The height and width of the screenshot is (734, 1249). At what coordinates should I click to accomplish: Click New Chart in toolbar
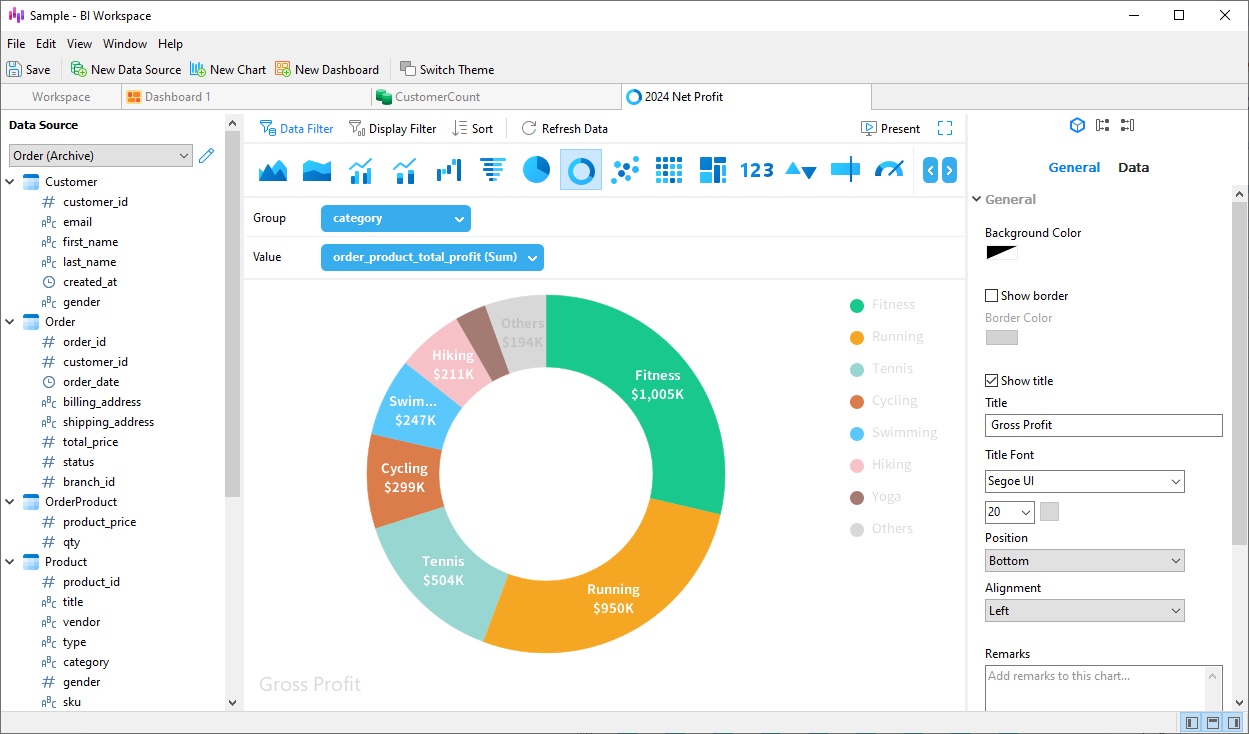[x=228, y=69]
